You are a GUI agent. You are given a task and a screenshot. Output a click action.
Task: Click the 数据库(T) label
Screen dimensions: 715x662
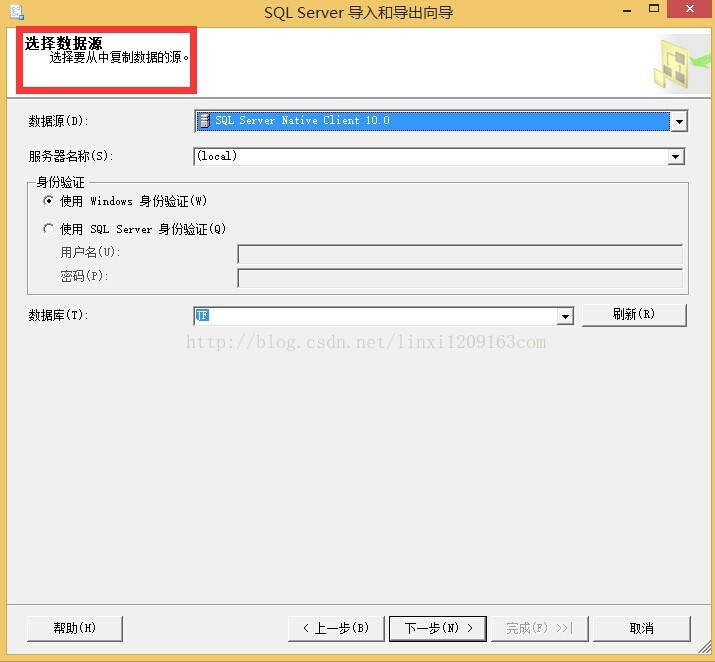pos(58,315)
